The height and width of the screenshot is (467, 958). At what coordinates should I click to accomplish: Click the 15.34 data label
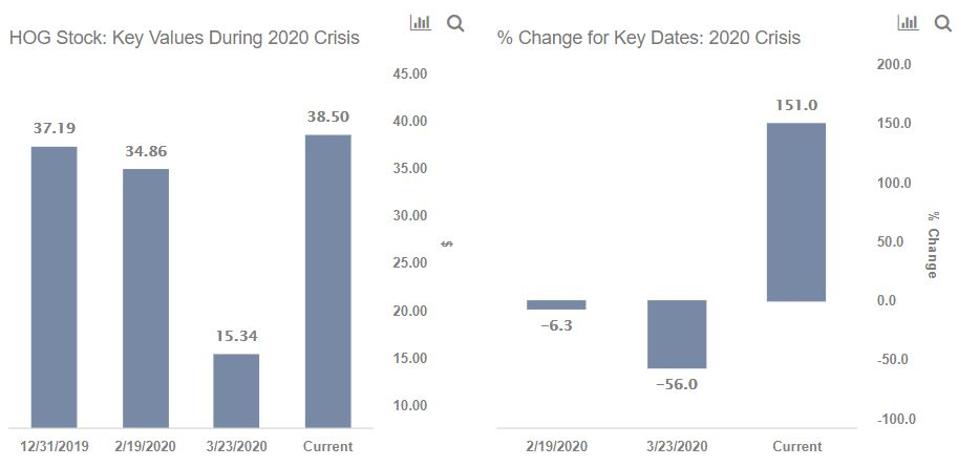236,336
